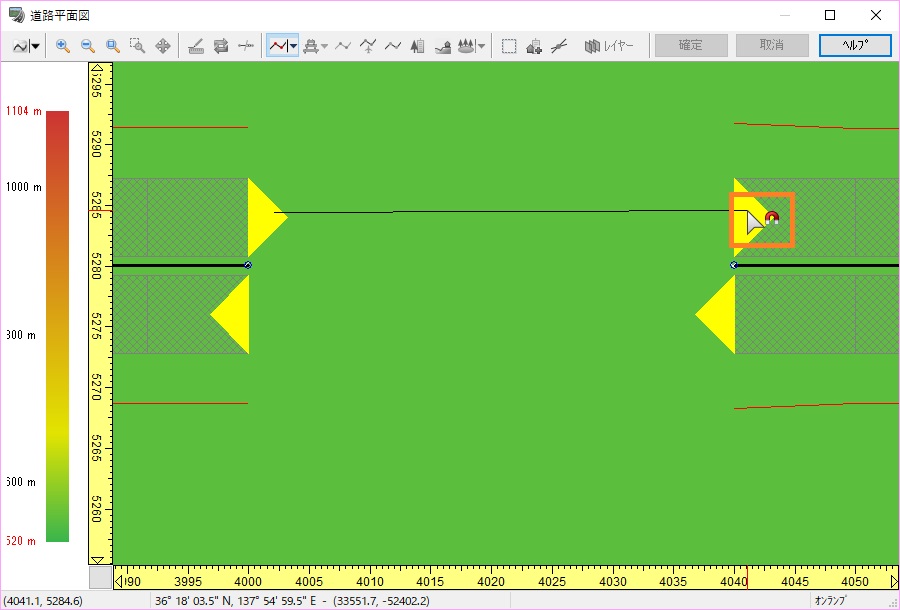Click the intersection crossing lines icon

pyautogui.click(x=558, y=46)
